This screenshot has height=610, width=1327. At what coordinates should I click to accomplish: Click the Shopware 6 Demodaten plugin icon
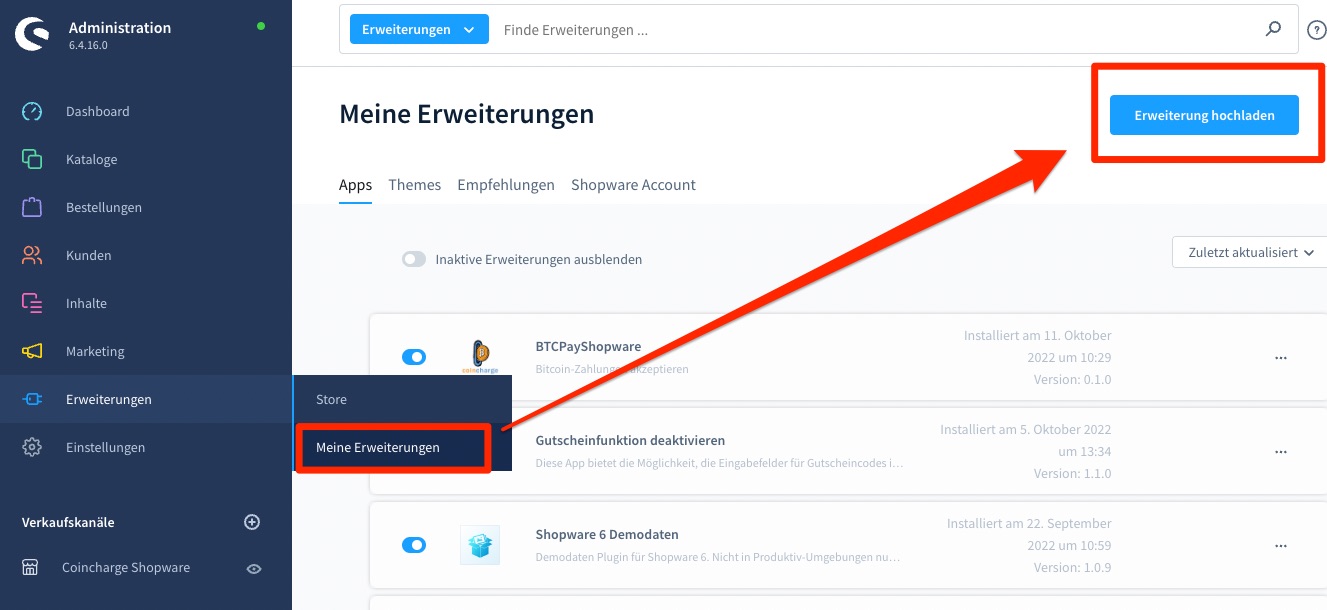tap(480, 545)
